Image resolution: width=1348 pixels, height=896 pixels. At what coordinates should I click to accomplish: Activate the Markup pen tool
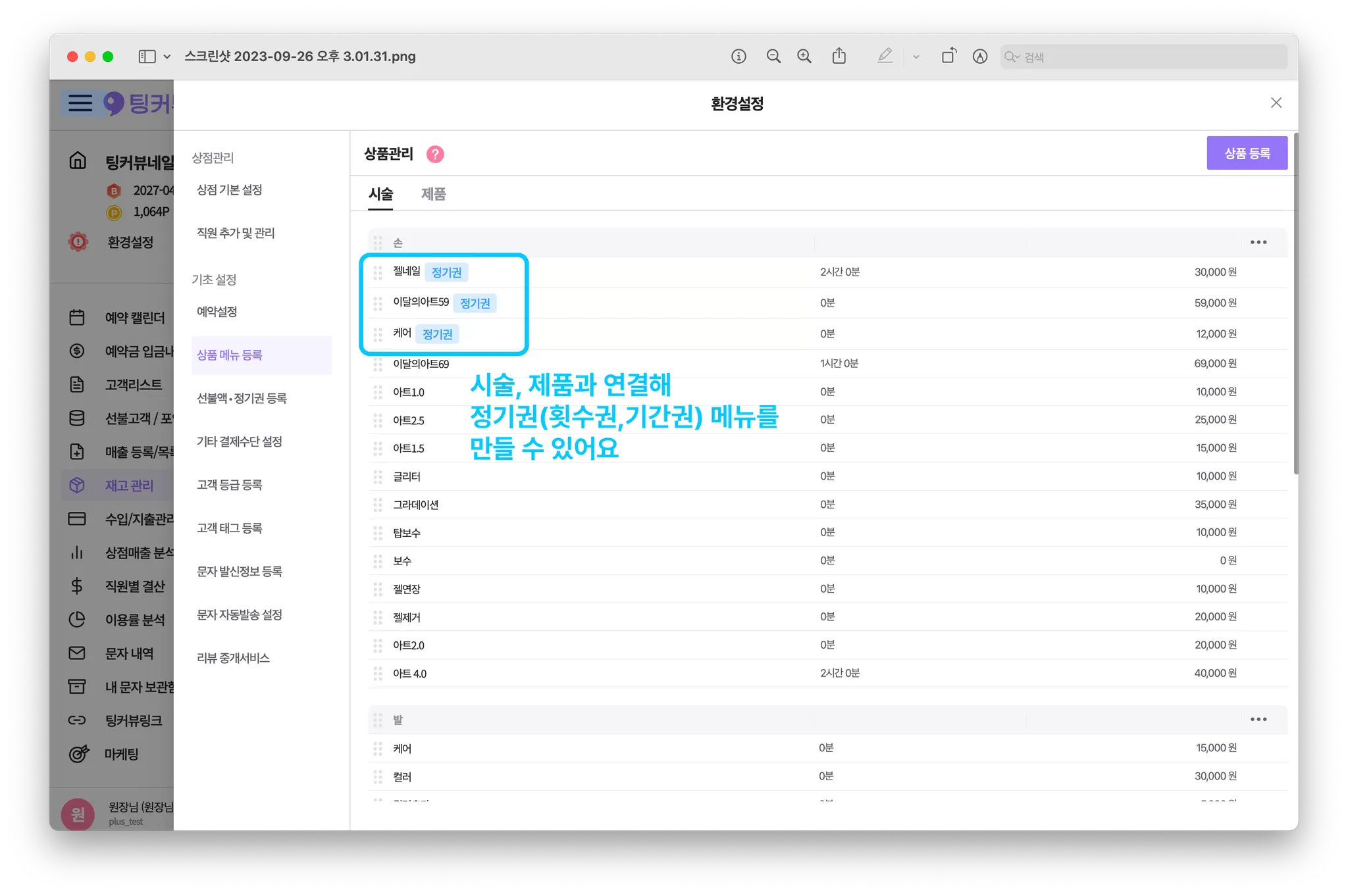click(x=885, y=57)
